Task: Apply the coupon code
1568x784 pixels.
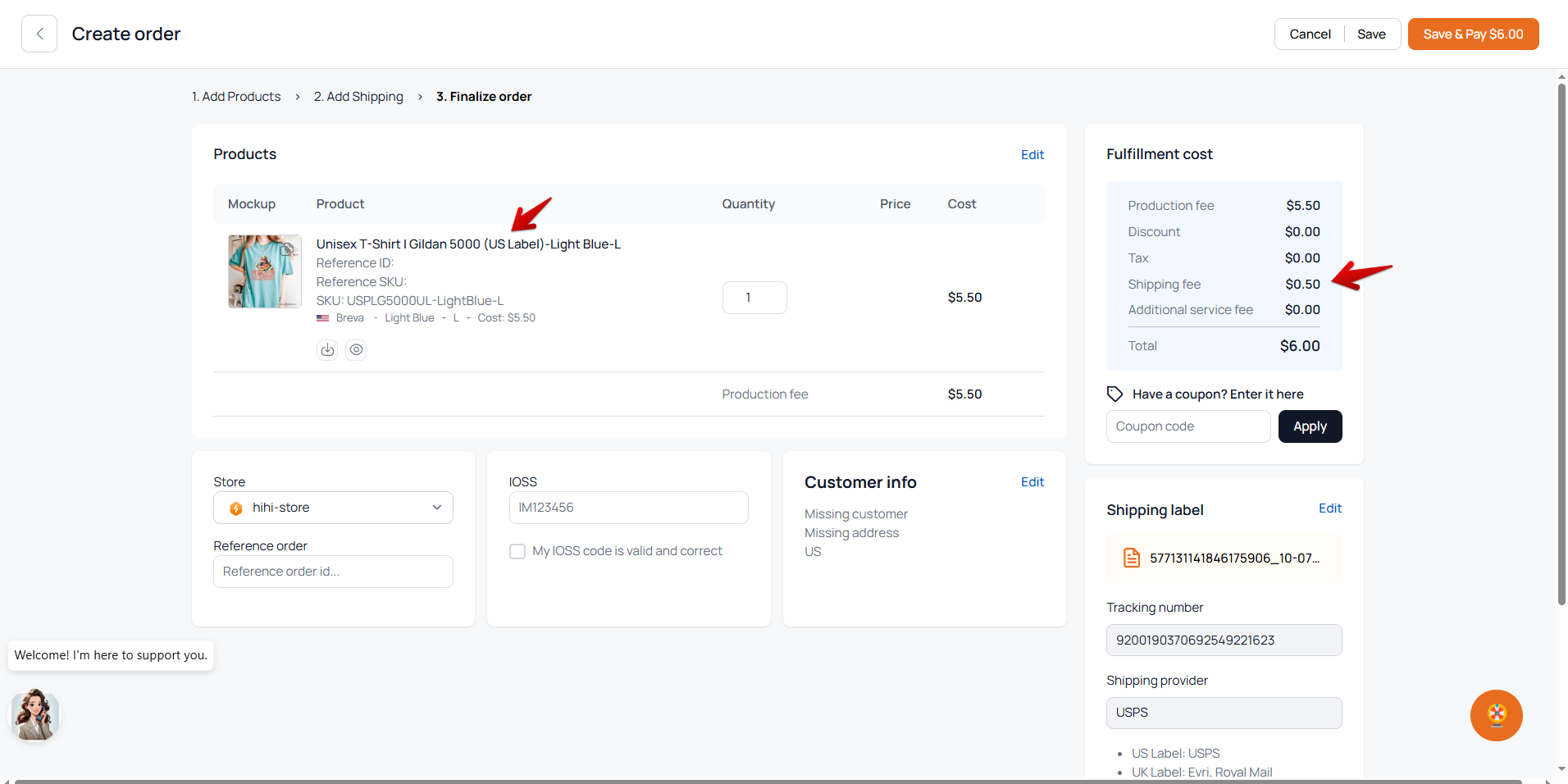Action: 1310,426
